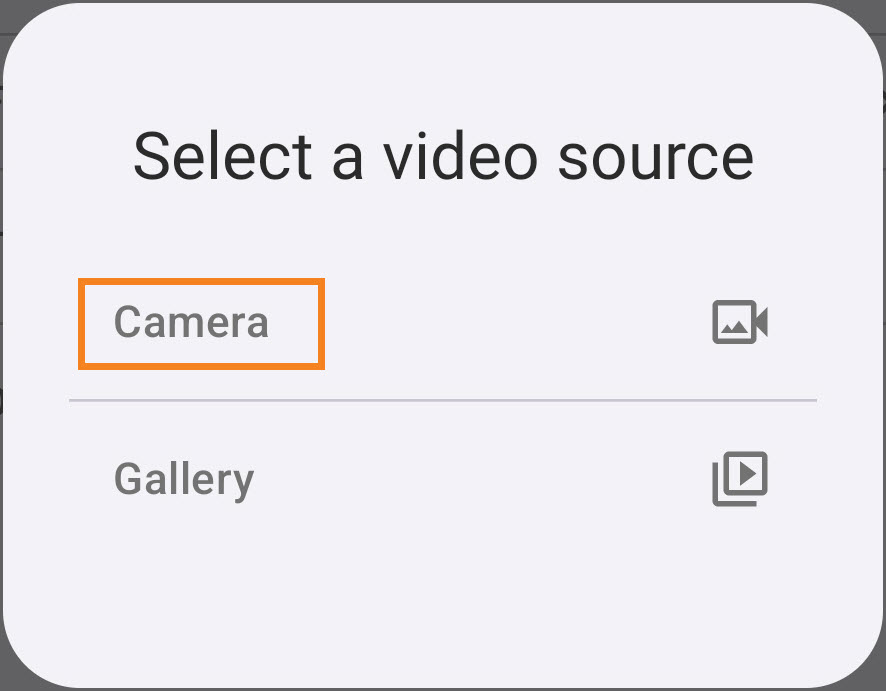The height and width of the screenshot is (691, 886).
Task: Open the Camera row in dialog
Action: click(x=443, y=323)
